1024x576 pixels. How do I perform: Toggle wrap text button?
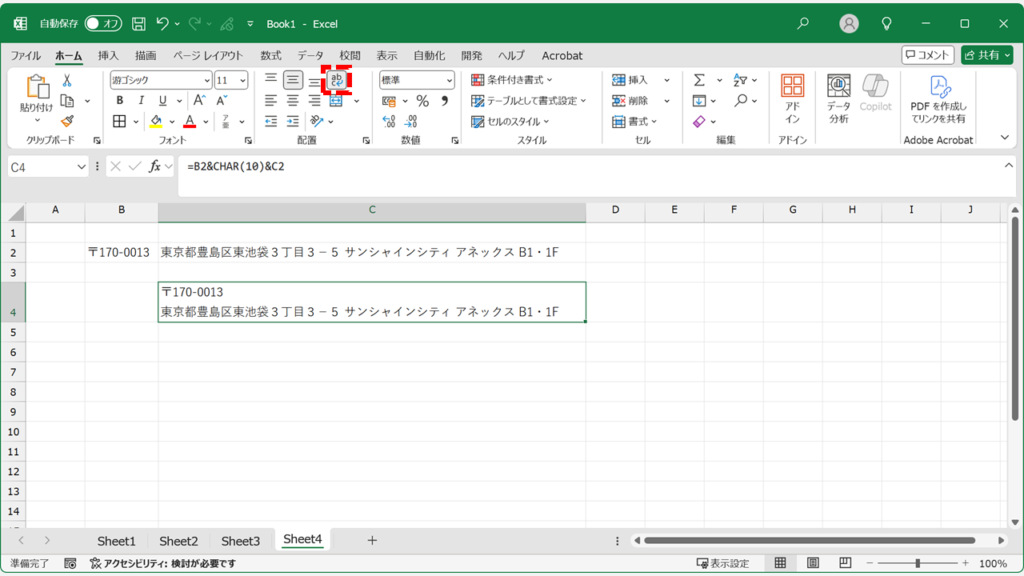coord(336,80)
